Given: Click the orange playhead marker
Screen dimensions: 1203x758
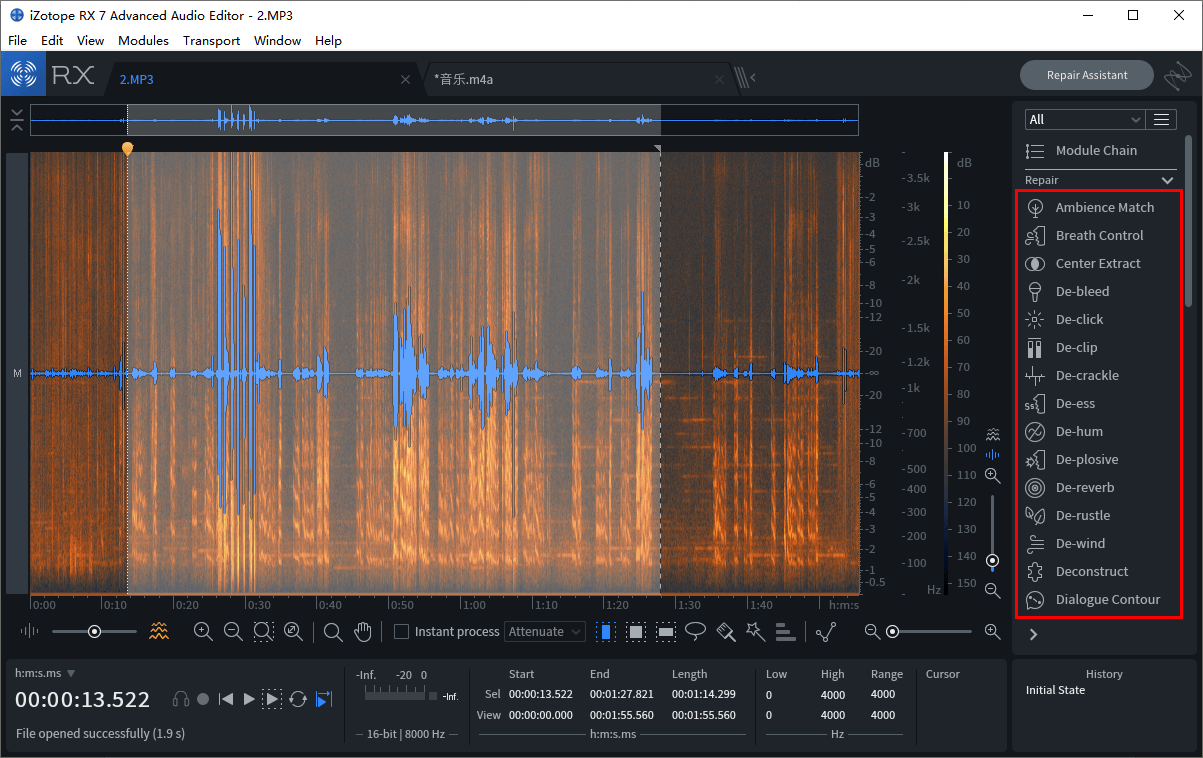Looking at the screenshot, I should click(x=127, y=148).
